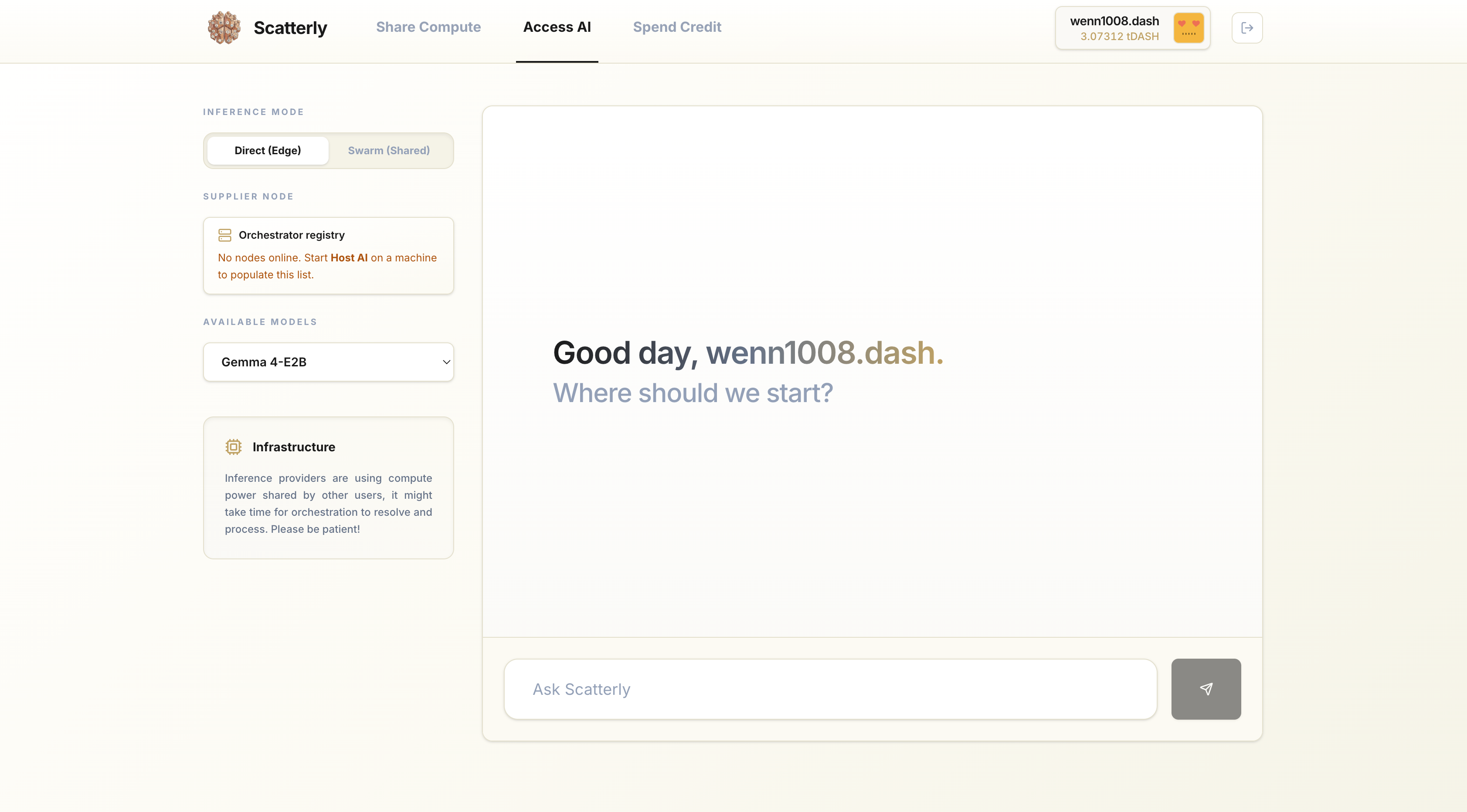Click the wenn1008.dash account name
1467x812 pixels.
pos(1114,21)
